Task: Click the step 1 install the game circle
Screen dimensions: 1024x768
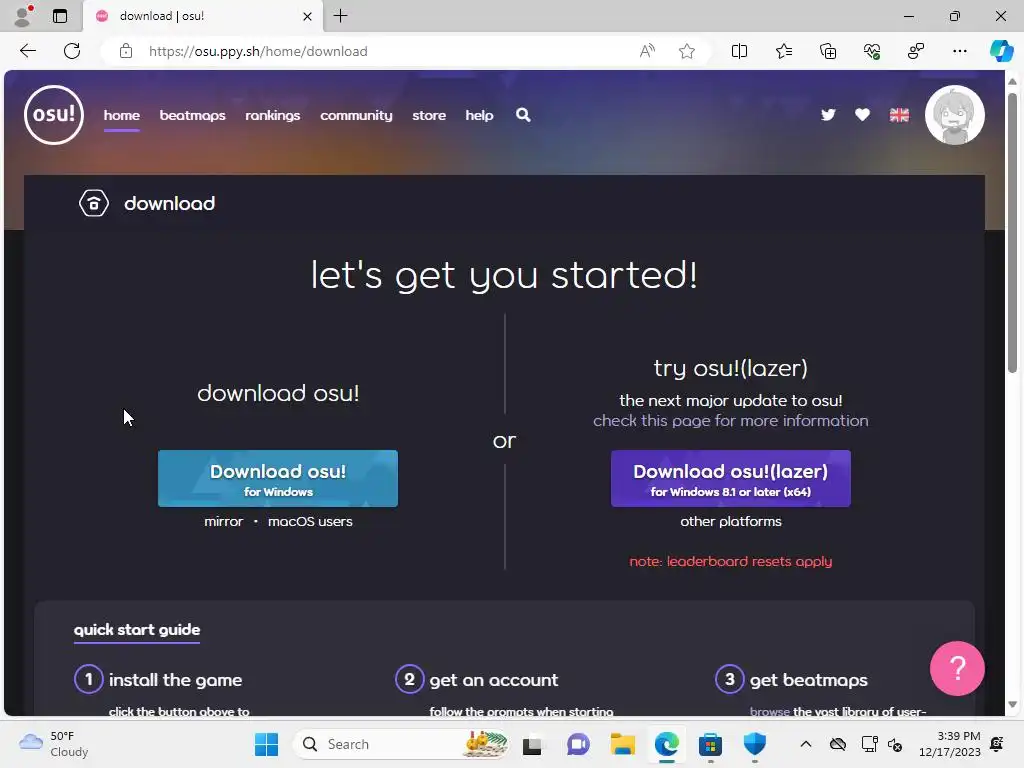Action: tap(89, 679)
